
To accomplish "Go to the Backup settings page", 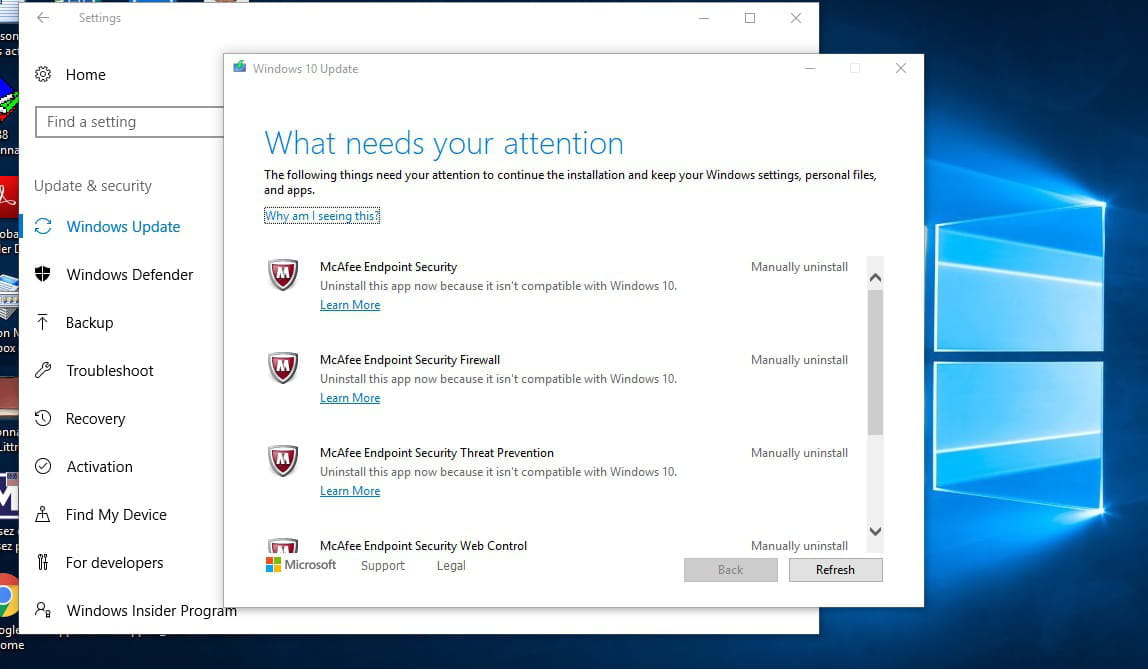I will tap(89, 323).
